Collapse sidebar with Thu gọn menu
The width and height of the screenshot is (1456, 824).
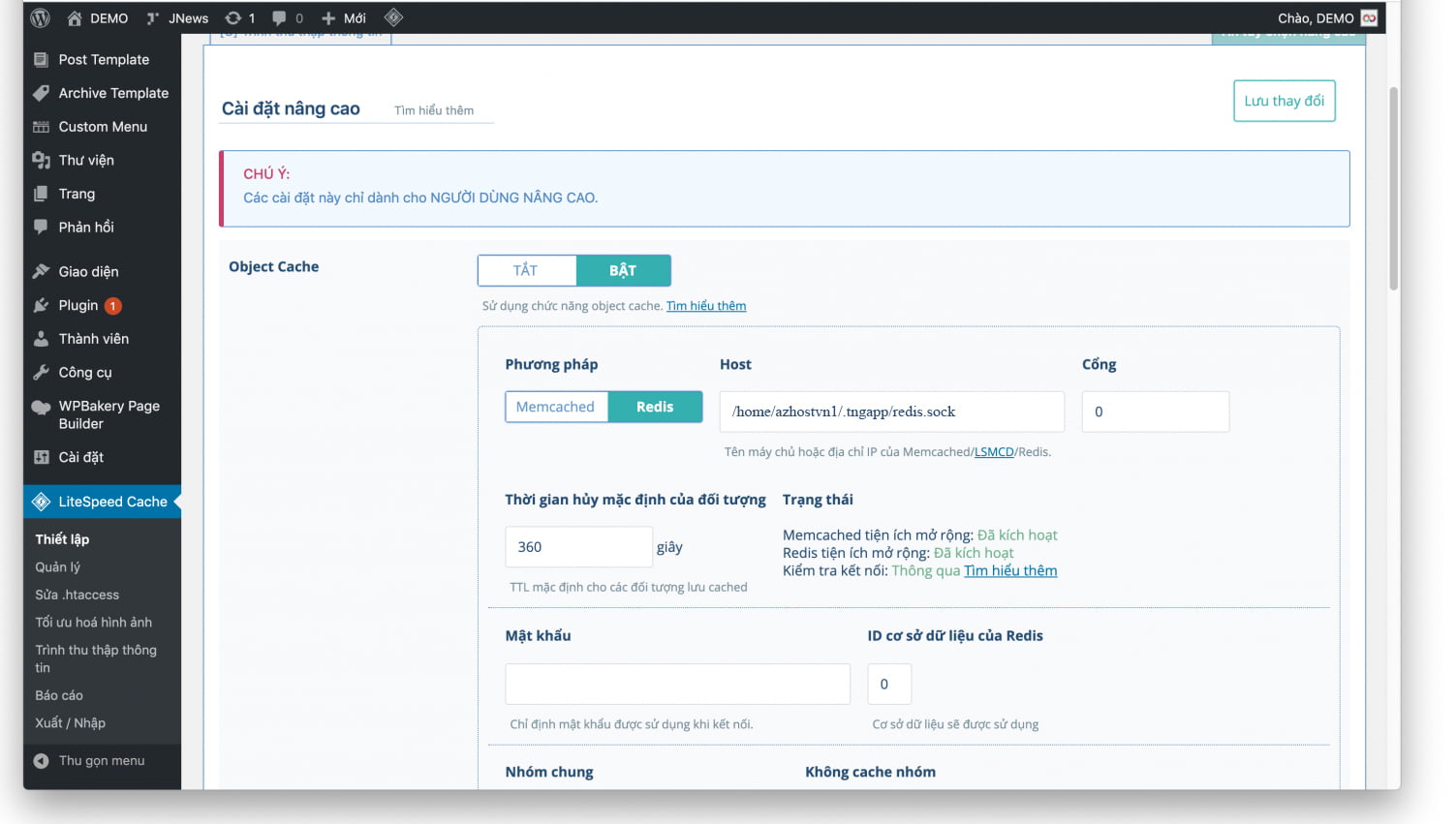tap(101, 760)
